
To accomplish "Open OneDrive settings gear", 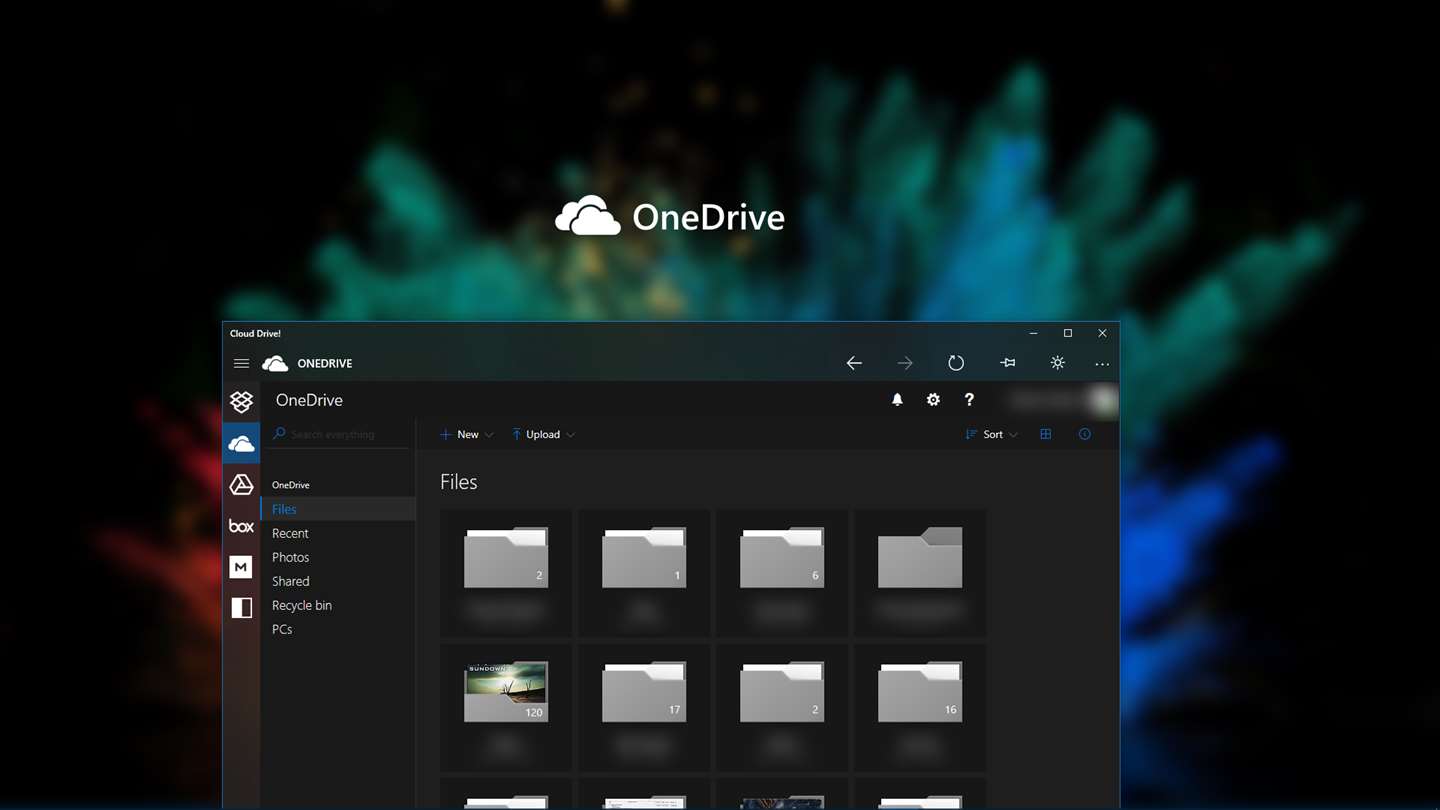I will (933, 400).
